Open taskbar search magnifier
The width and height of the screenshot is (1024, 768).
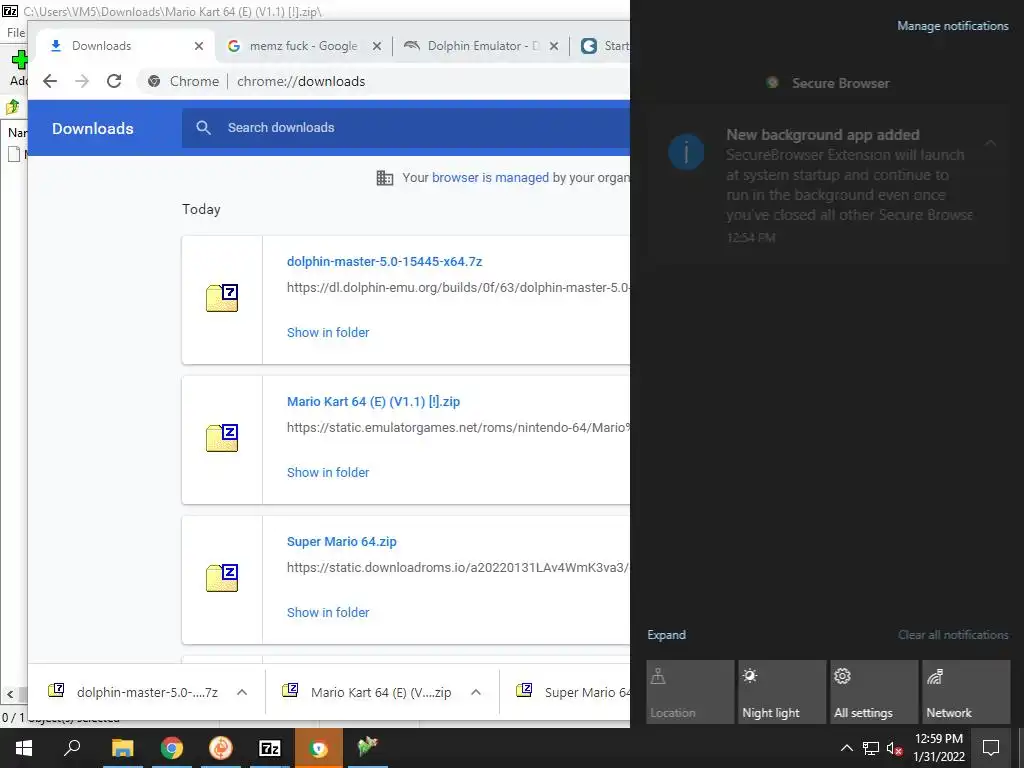click(x=72, y=748)
